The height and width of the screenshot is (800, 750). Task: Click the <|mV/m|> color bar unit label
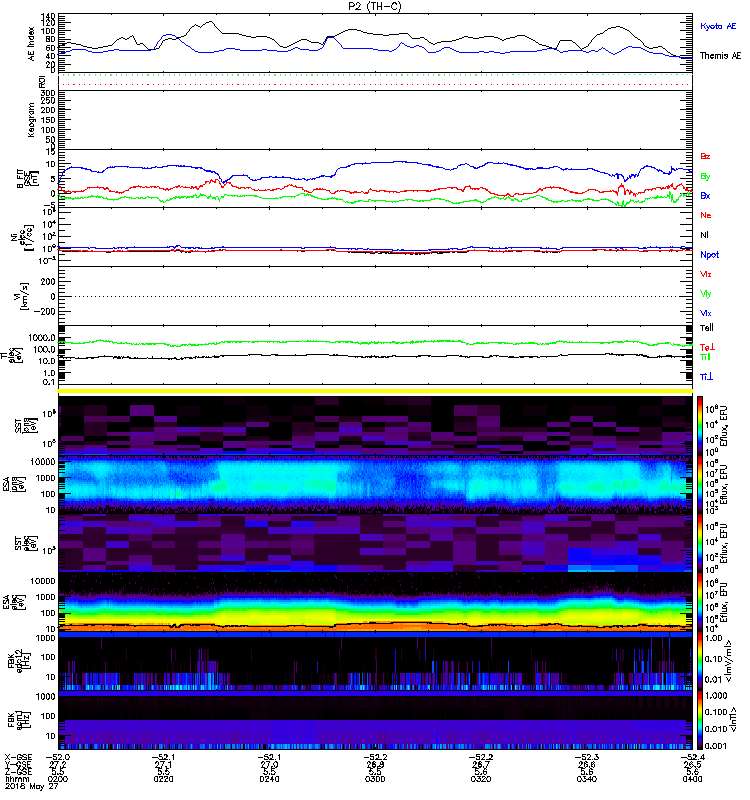coord(730,661)
